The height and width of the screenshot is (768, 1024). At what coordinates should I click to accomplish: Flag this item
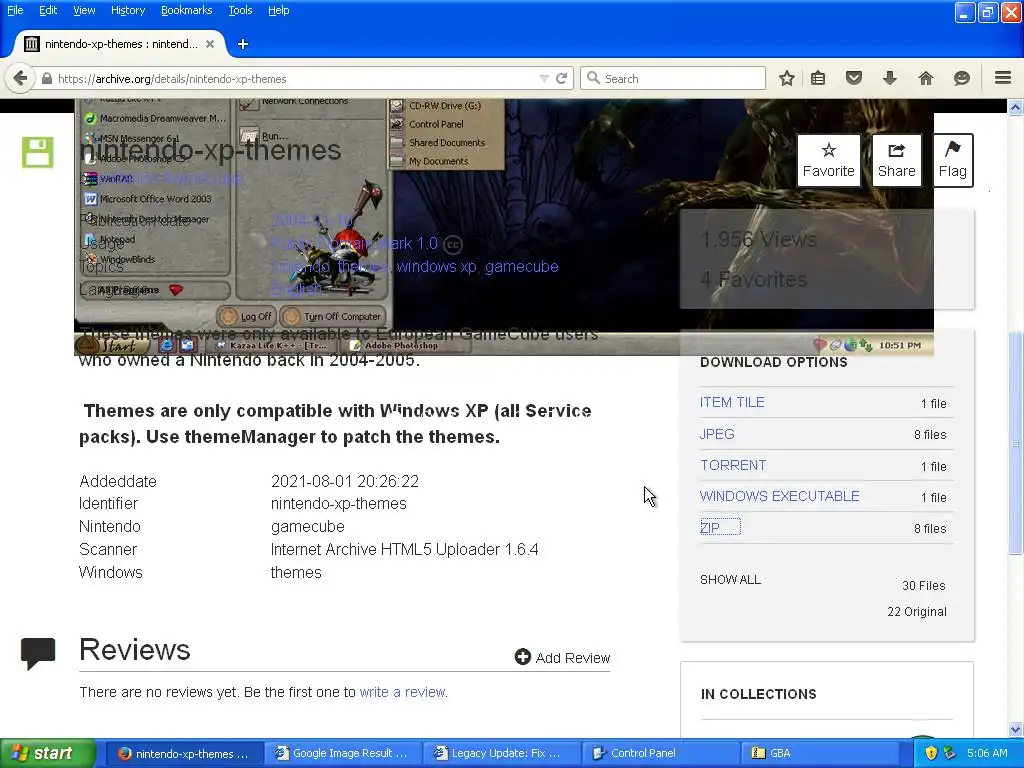953,161
